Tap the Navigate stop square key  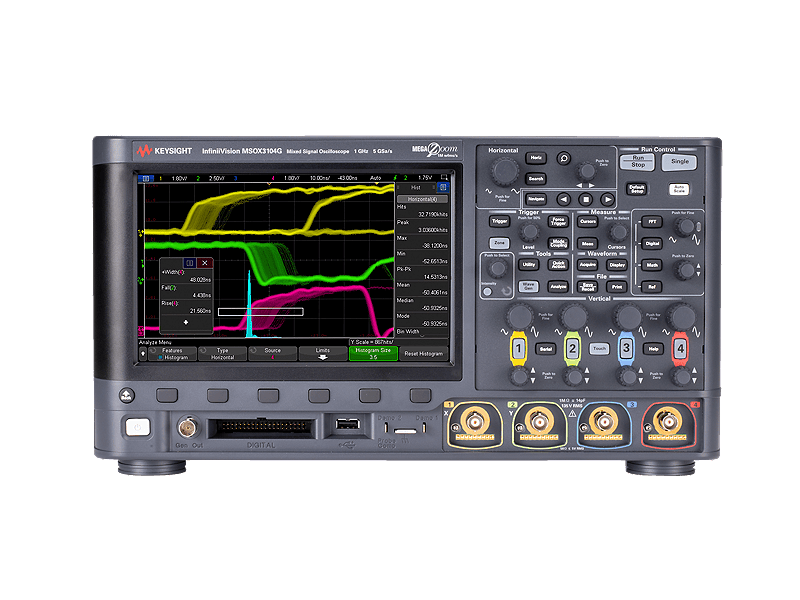(x=586, y=199)
